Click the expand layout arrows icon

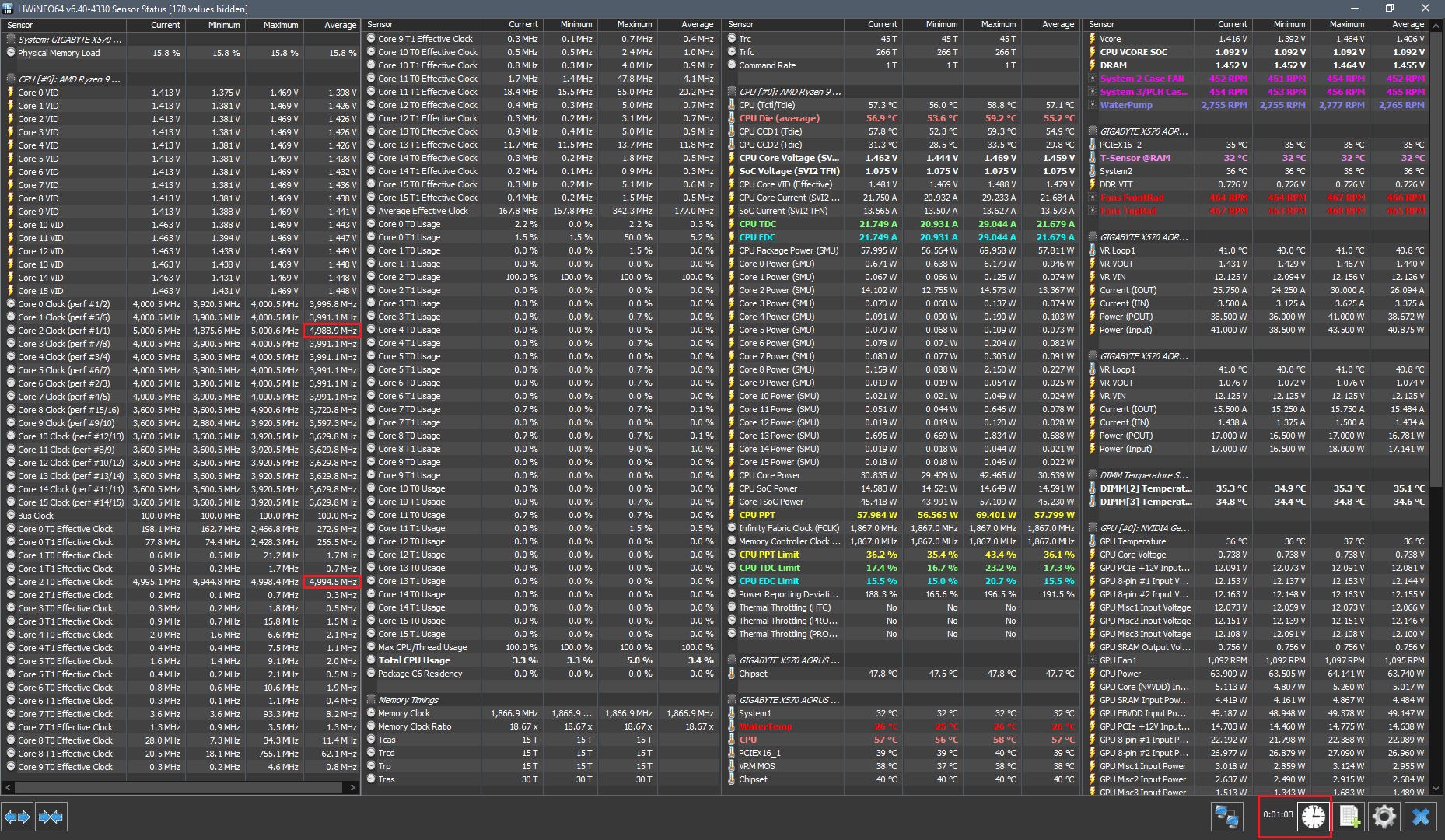(x=17, y=817)
